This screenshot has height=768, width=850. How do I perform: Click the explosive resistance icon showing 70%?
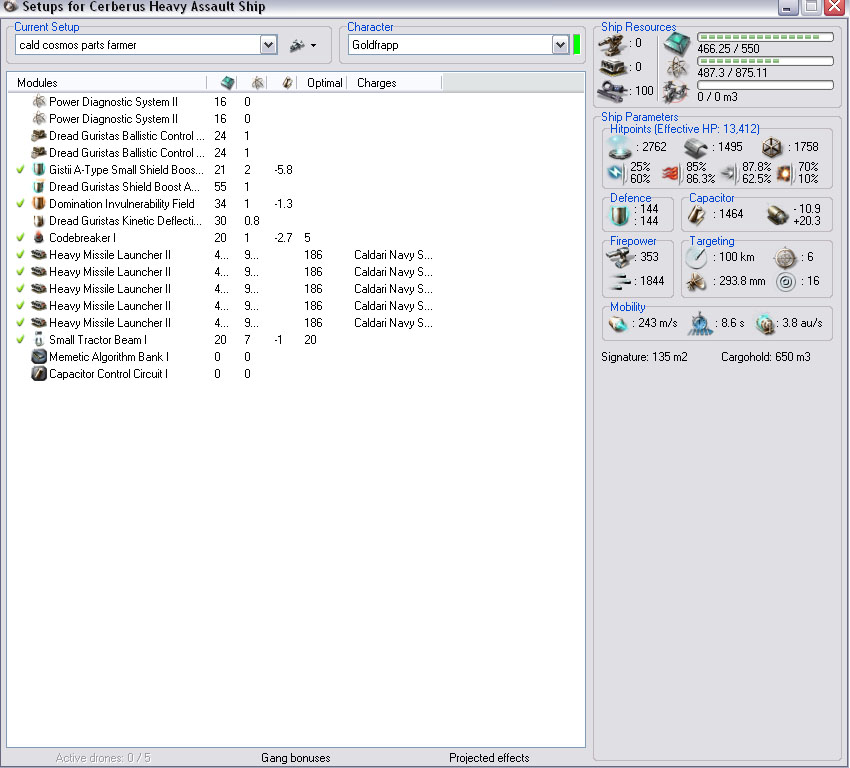785,173
